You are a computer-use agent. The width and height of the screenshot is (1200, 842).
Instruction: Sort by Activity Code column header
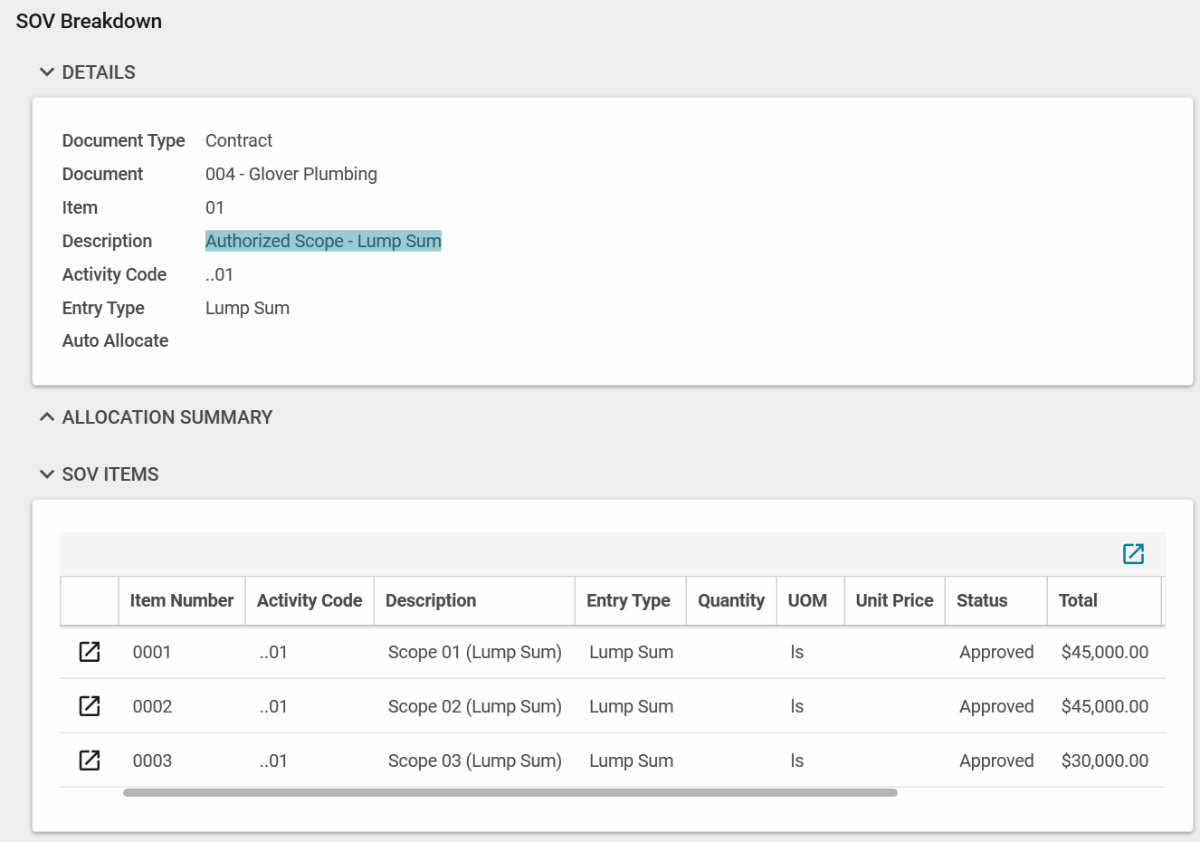click(x=309, y=600)
